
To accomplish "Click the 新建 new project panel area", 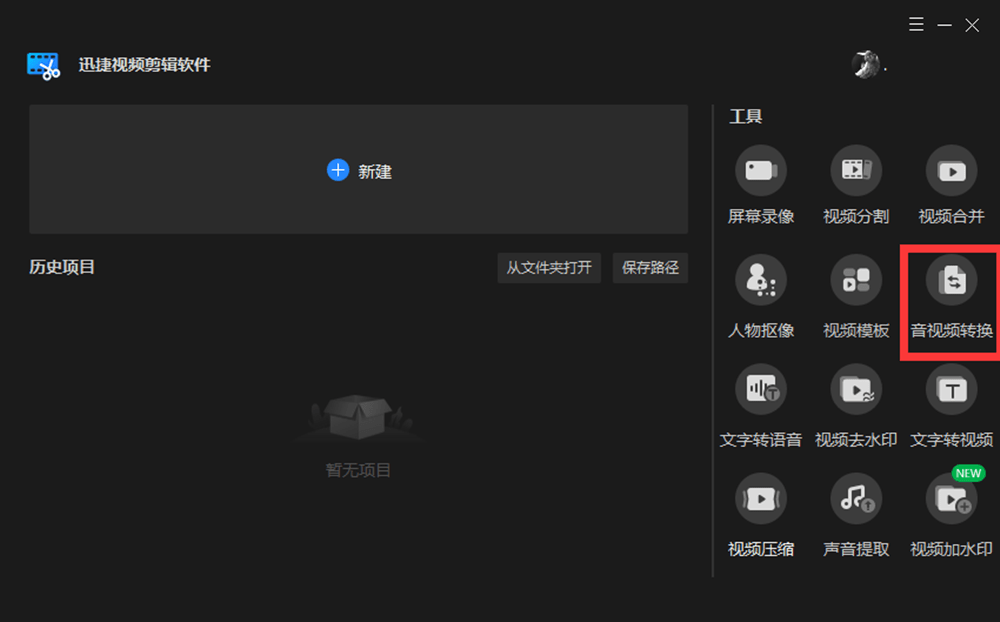I will click(358, 169).
